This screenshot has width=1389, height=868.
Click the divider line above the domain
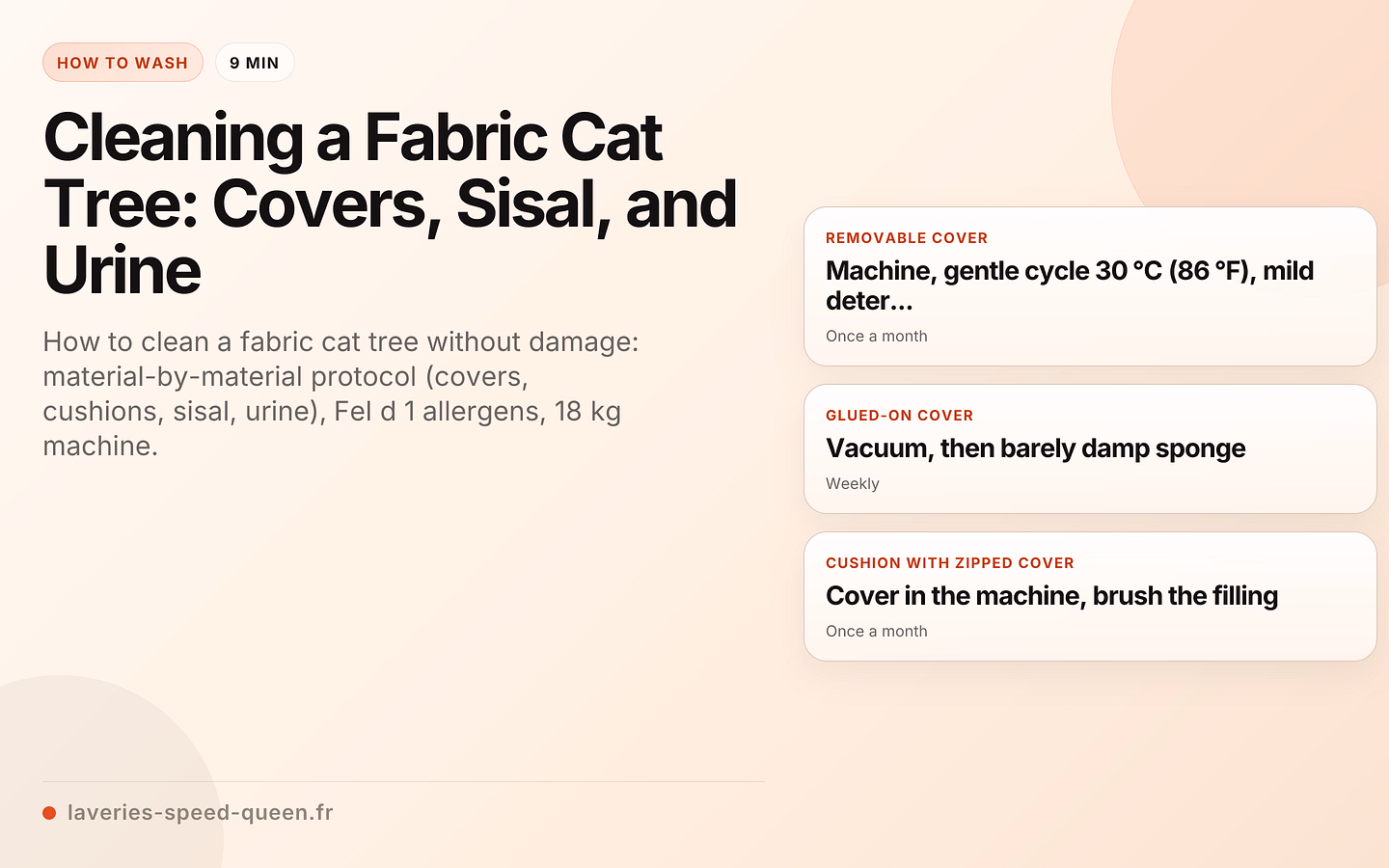click(403, 781)
